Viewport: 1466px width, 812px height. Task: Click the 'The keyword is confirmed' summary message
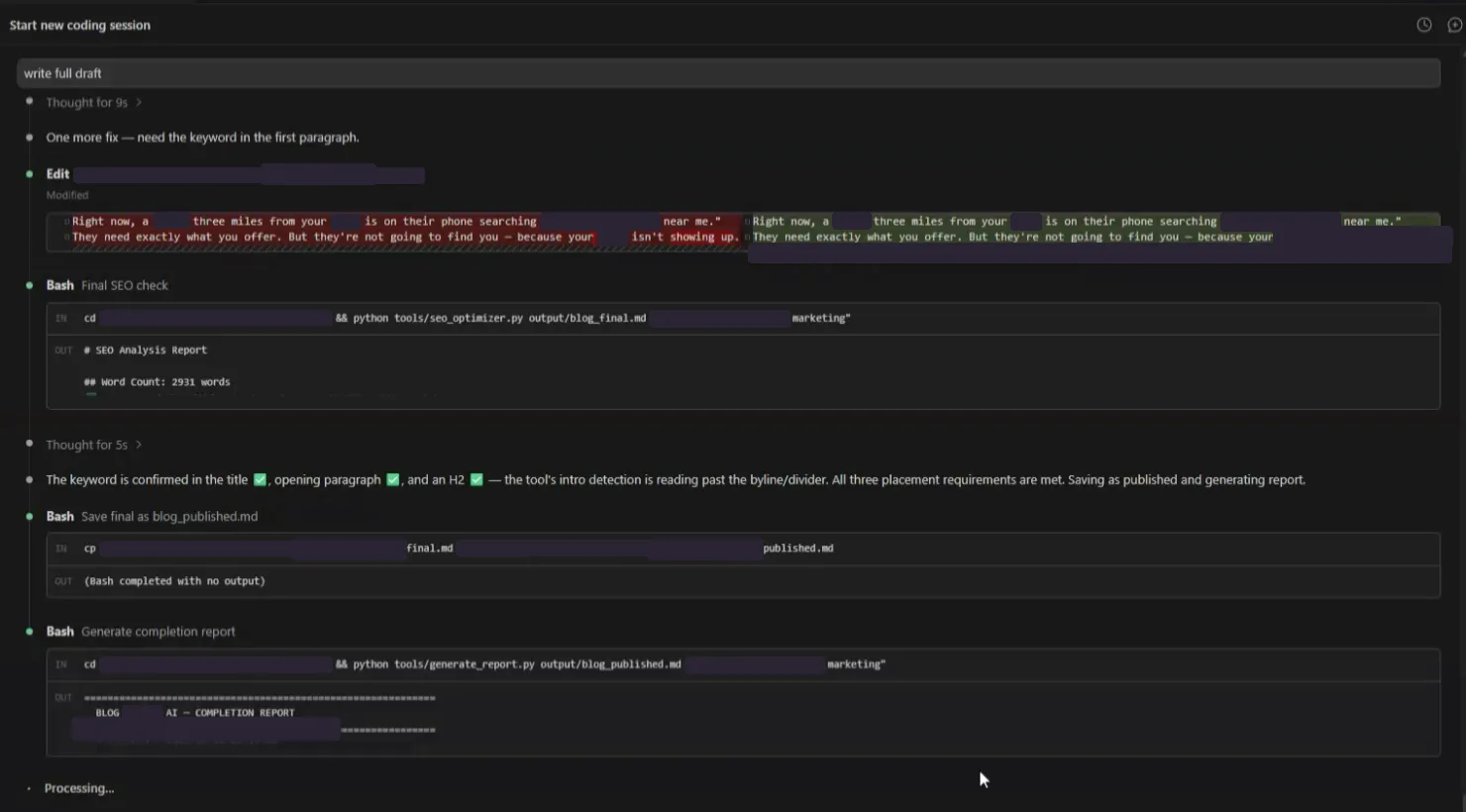pos(676,480)
